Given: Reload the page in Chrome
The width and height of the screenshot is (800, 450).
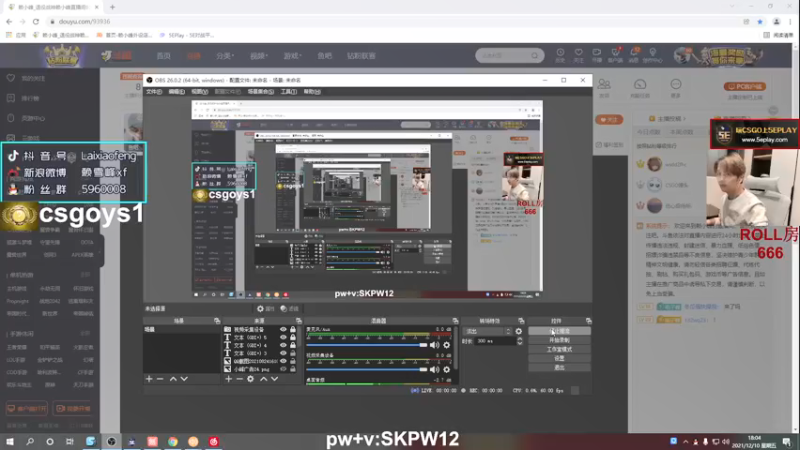Looking at the screenshot, I should [x=36, y=21].
